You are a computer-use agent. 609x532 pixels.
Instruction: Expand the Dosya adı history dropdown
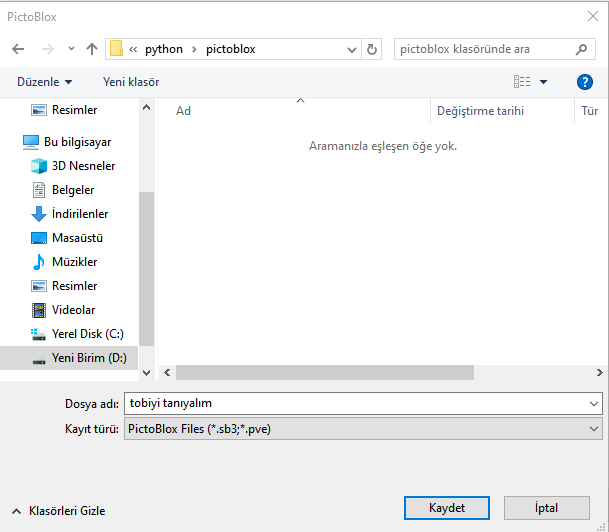coord(595,403)
